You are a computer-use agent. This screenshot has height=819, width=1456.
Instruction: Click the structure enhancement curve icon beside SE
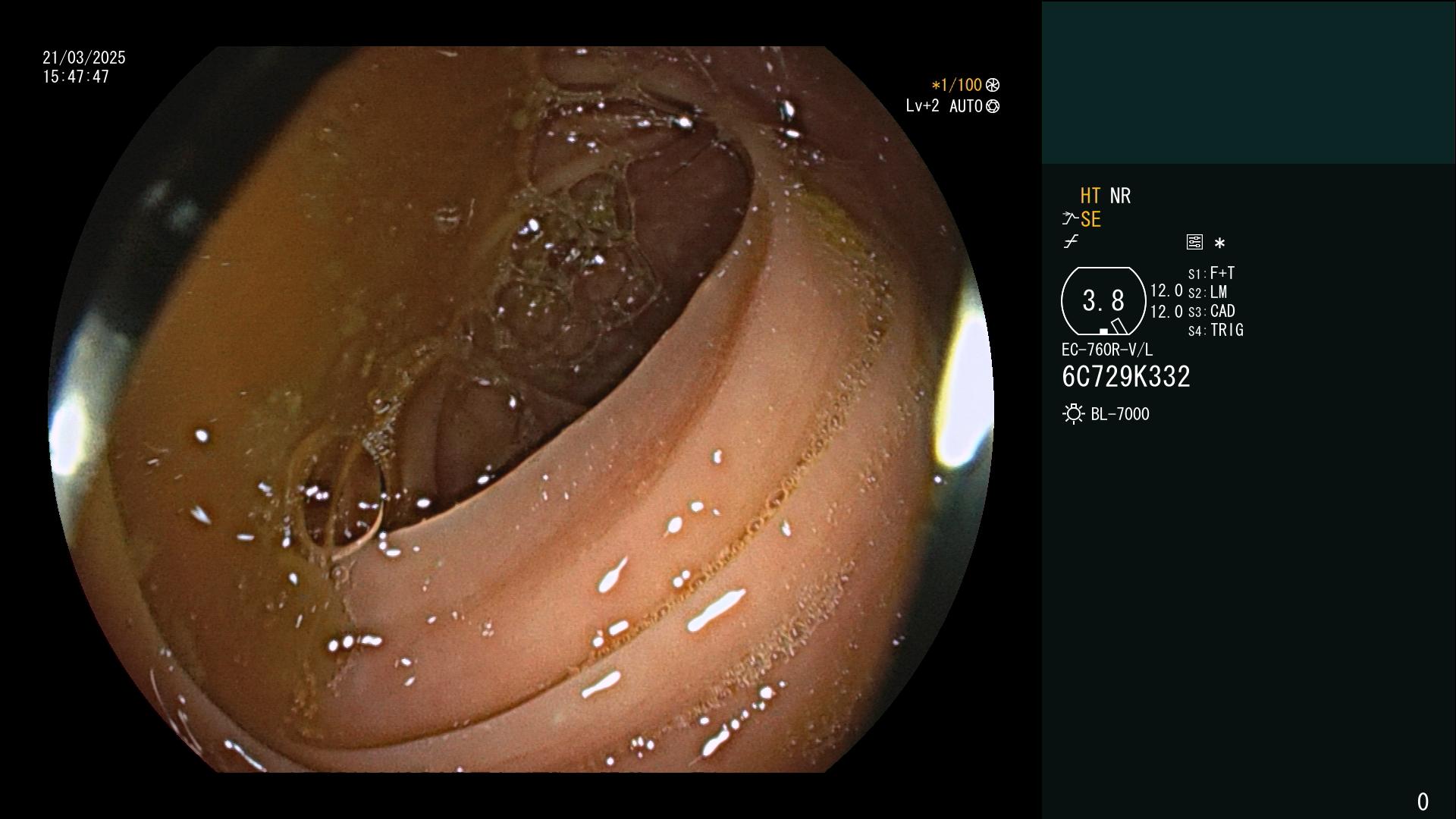(1070, 219)
